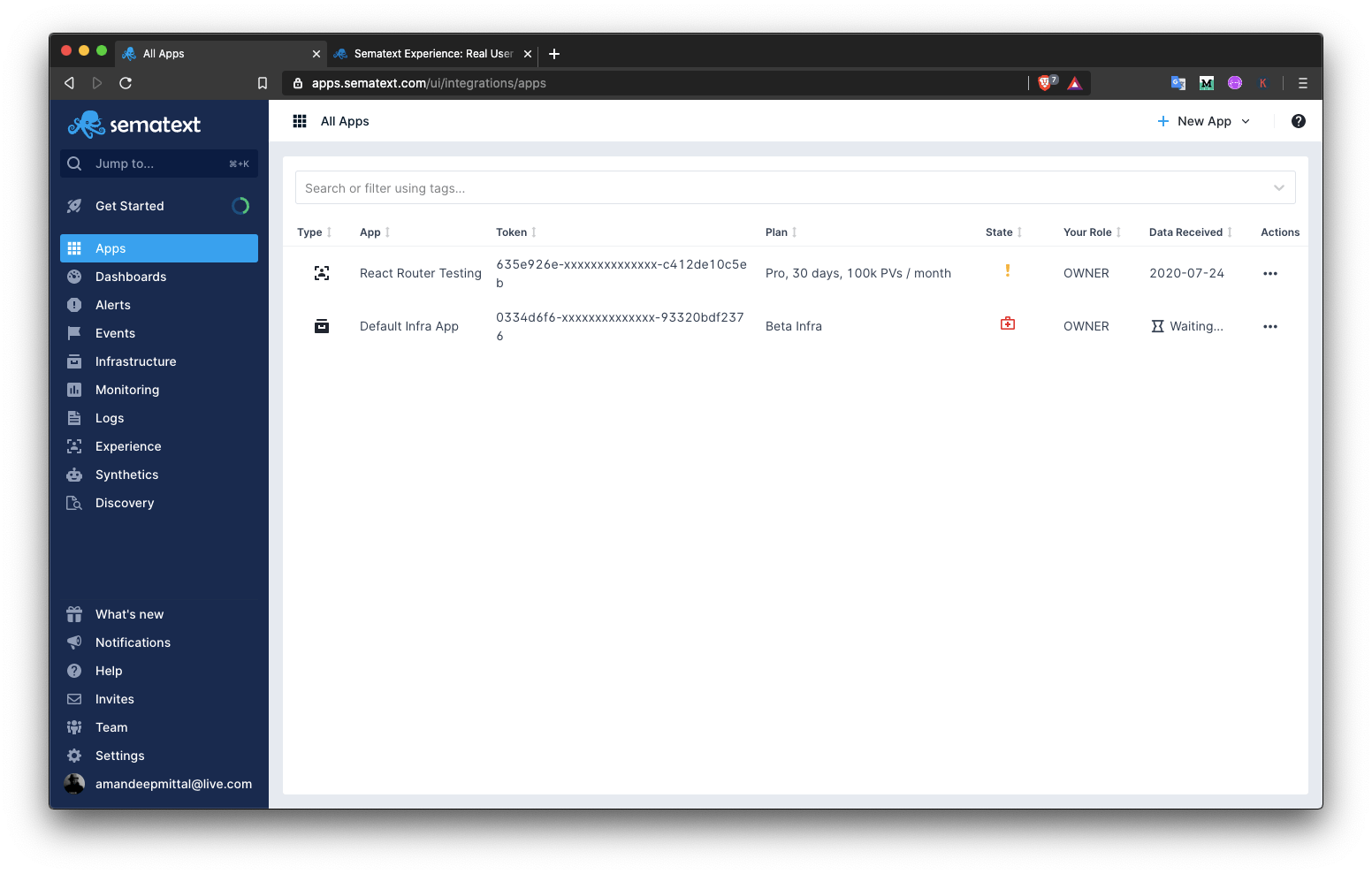Viewport: 1372px width, 874px height.
Task: Click the Alerts exclamation icon
Action: (x=74, y=305)
